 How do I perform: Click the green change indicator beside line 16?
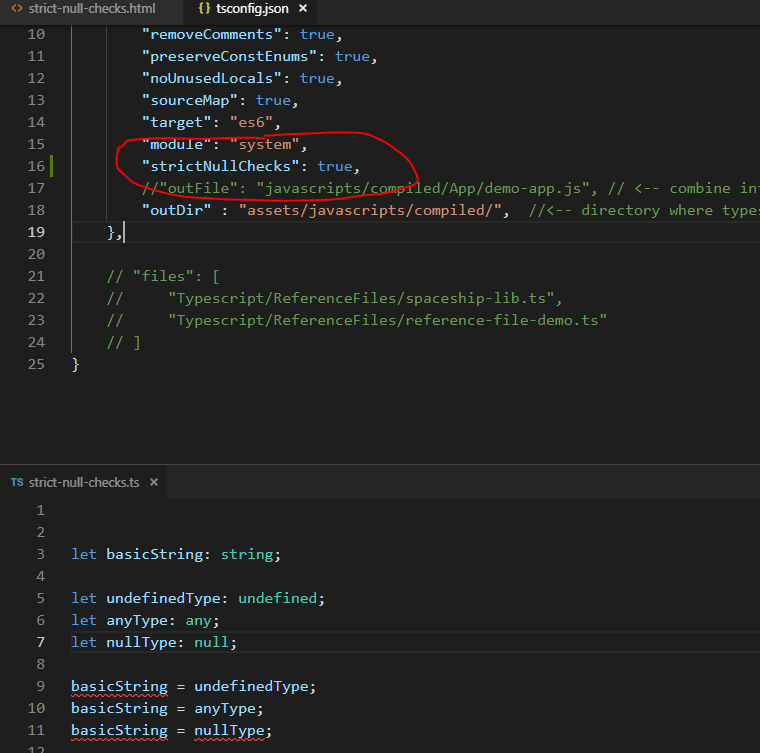pyautogui.click(x=51, y=166)
